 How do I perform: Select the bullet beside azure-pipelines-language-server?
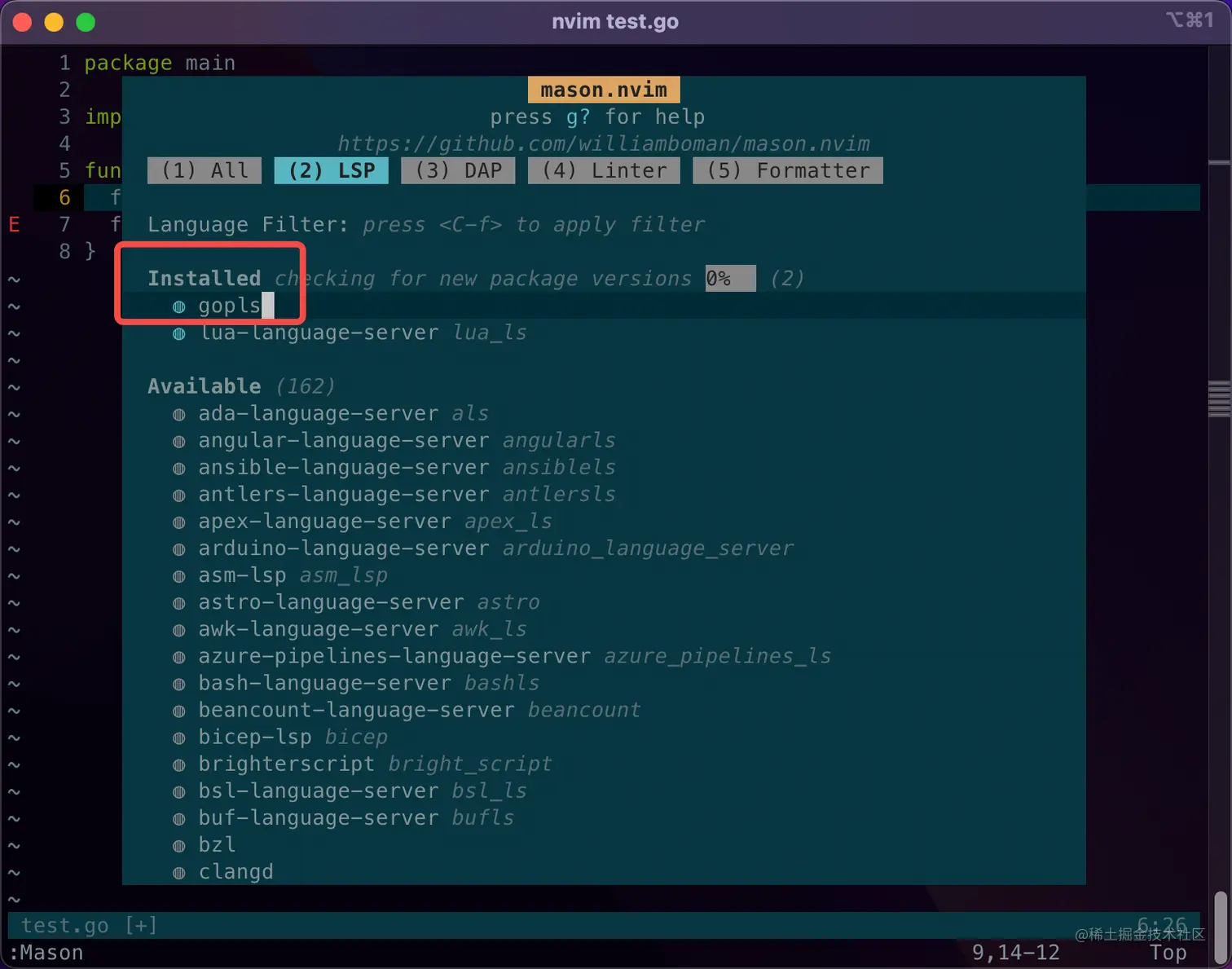(x=179, y=657)
